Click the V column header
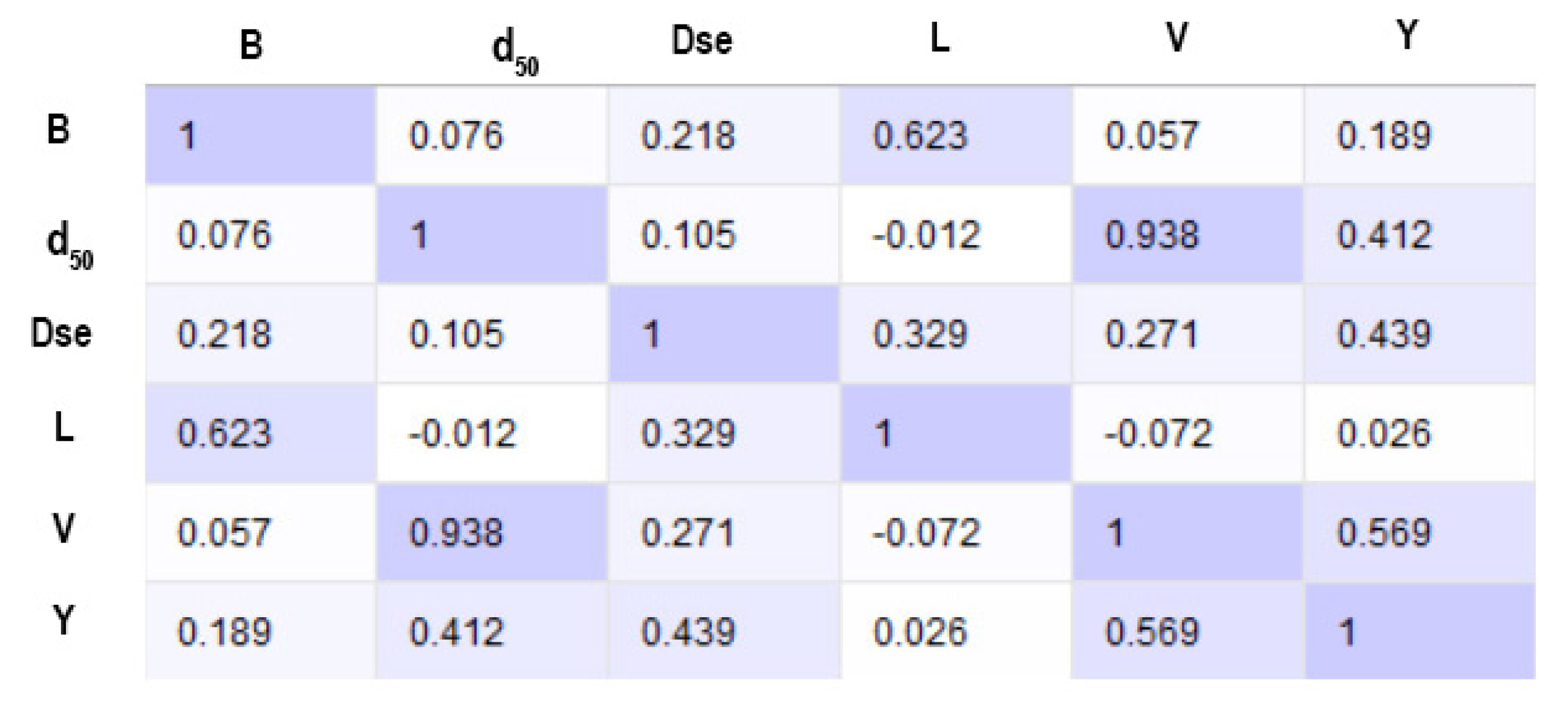The height and width of the screenshot is (707, 1568). [x=1176, y=38]
